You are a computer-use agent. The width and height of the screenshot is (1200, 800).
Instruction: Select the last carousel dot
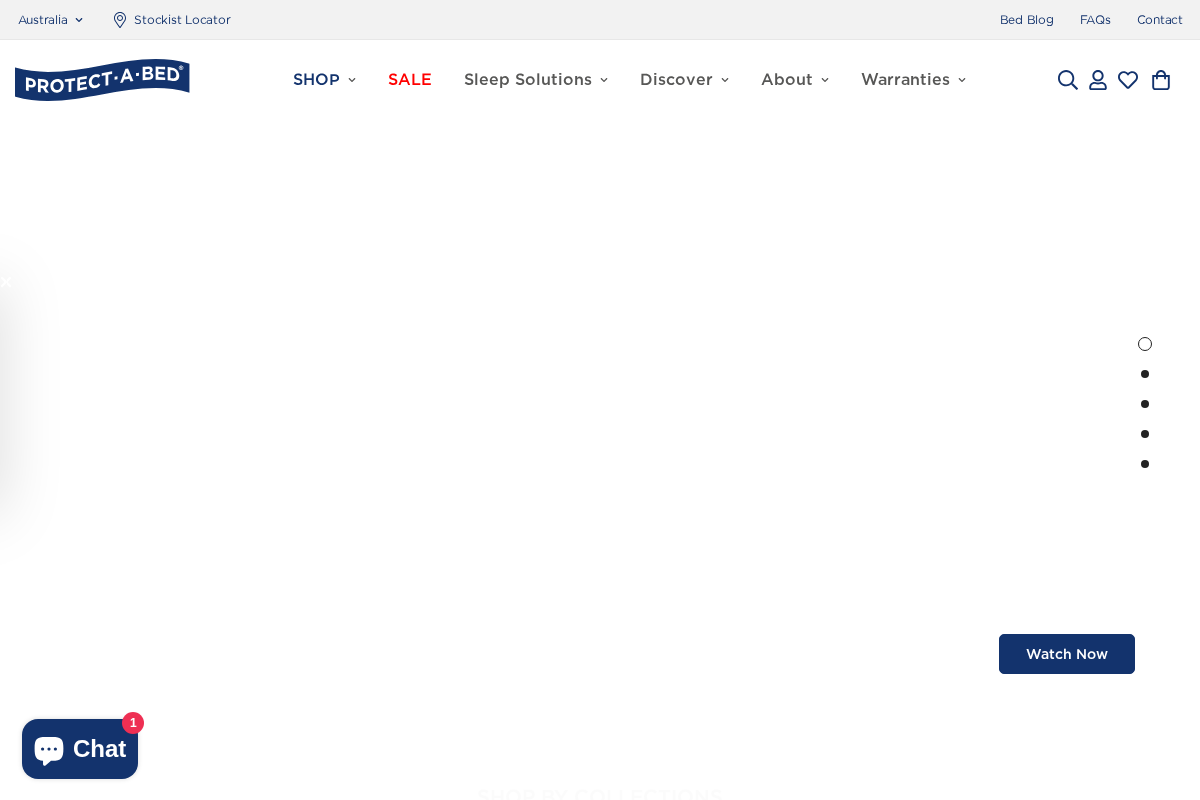[x=1145, y=463]
